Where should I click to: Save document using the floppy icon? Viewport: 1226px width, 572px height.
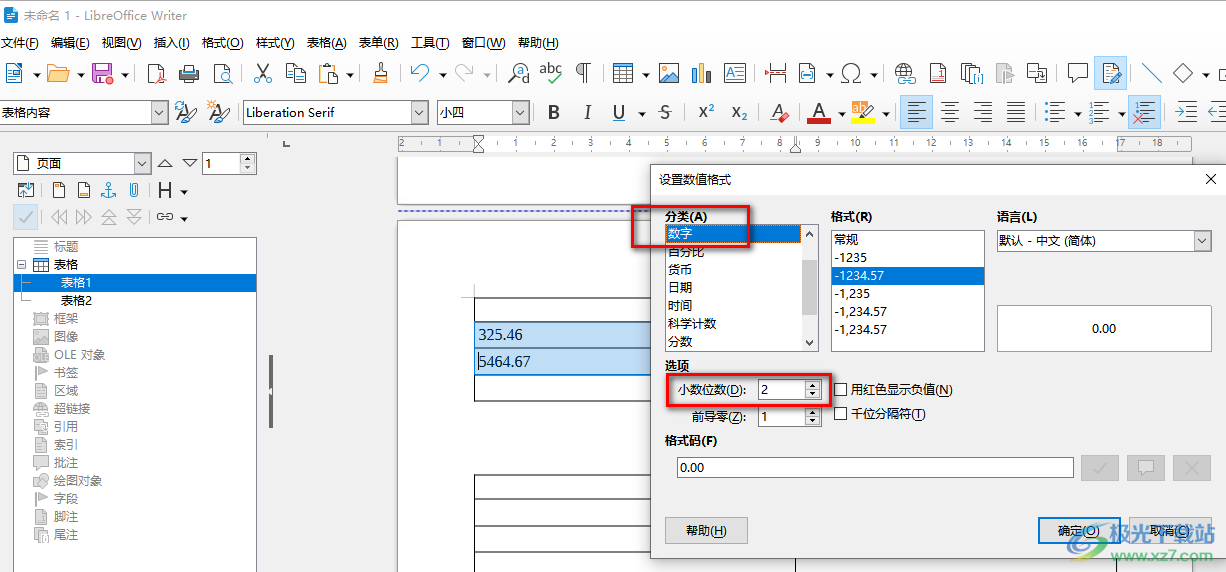[102, 73]
